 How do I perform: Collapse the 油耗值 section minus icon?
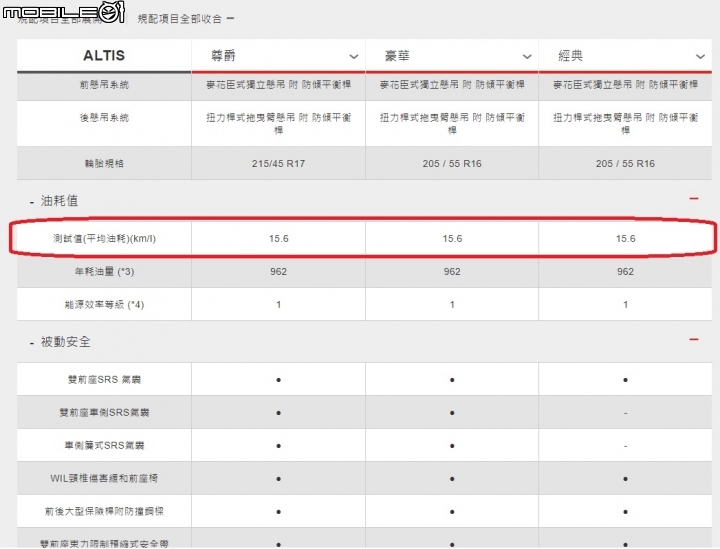coord(693,199)
